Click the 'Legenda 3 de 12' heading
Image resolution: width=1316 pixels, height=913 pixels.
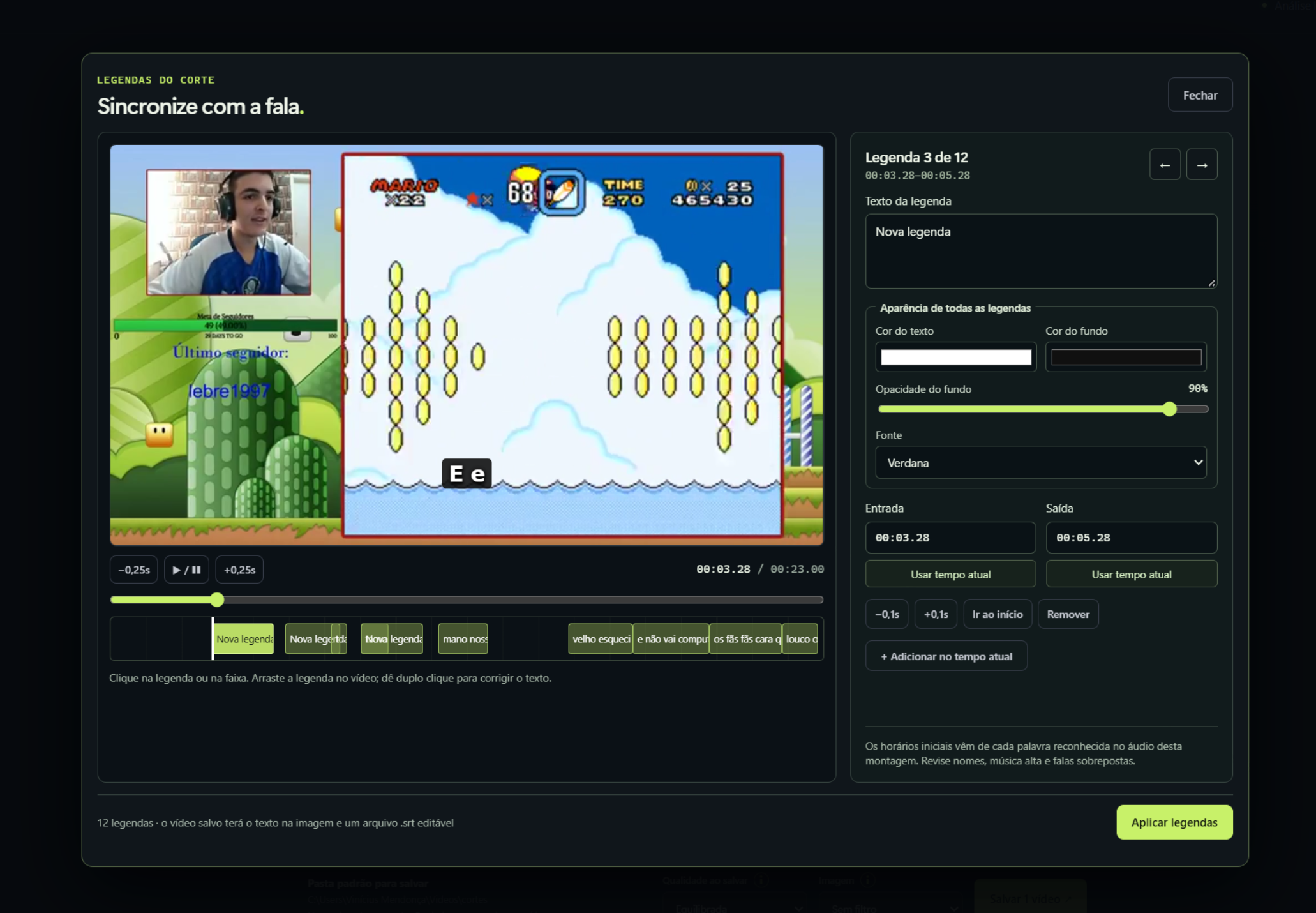[x=916, y=158]
